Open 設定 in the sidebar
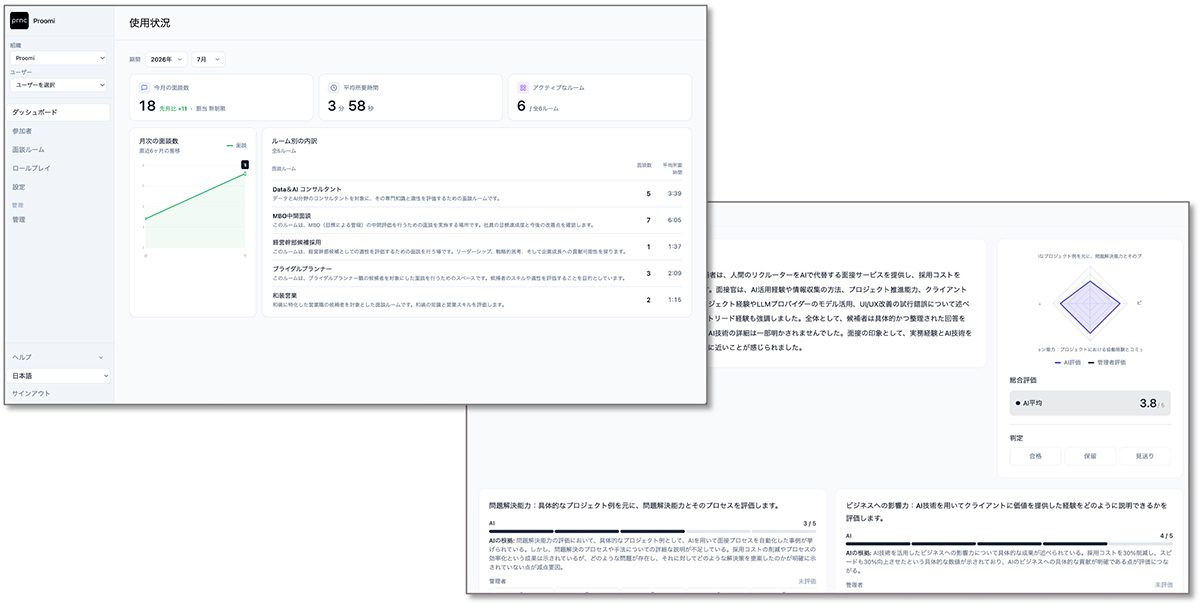1200x606 pixels. click(x=19, y=187)
